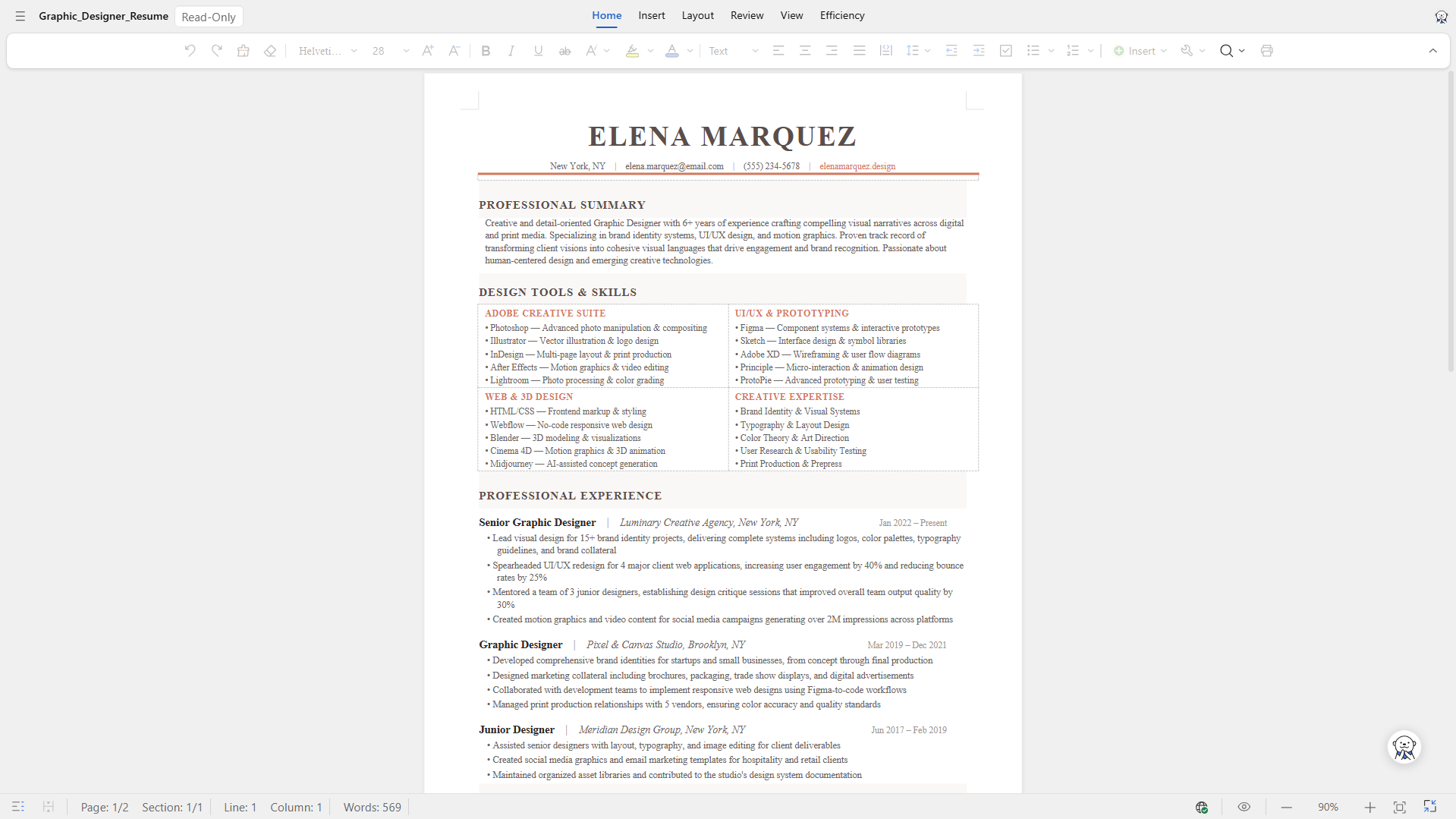Open the Review tab
Image resolution: width=1456 pixels, height=819 pixels.
747,15
